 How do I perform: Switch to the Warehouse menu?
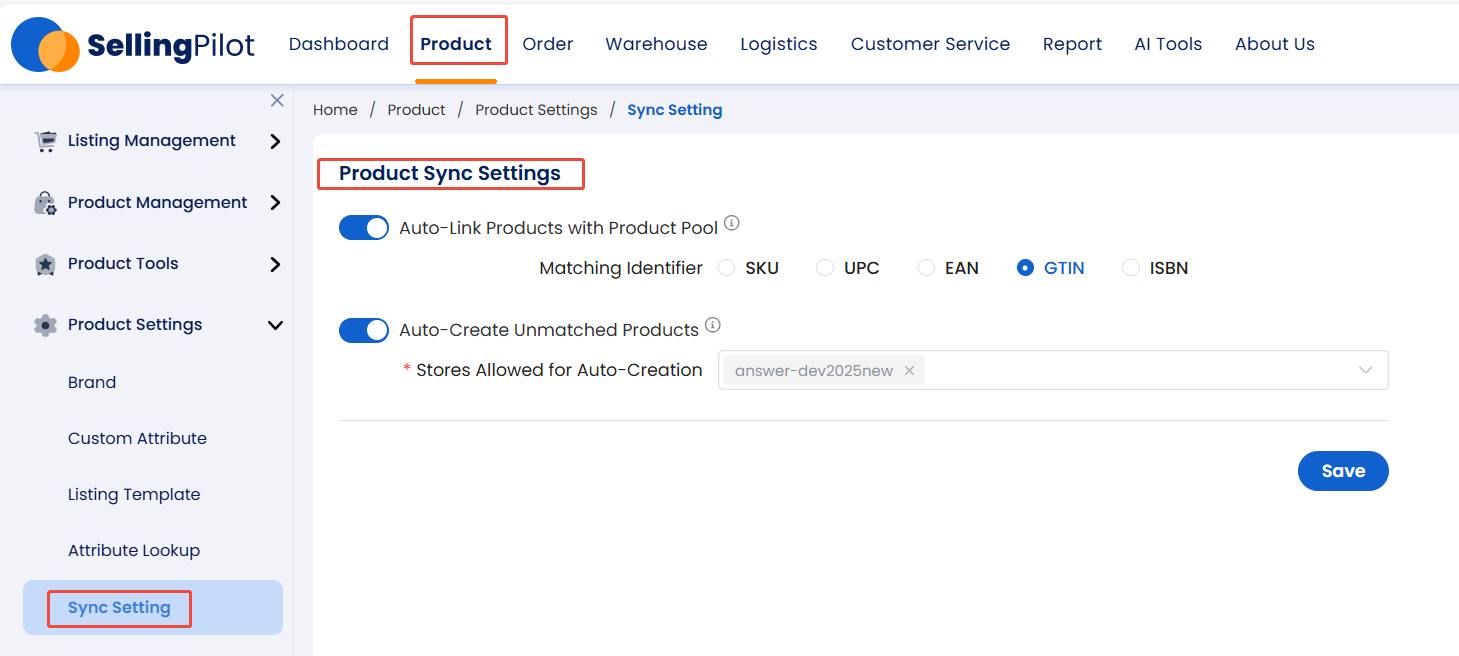click(x=656, y=44)
